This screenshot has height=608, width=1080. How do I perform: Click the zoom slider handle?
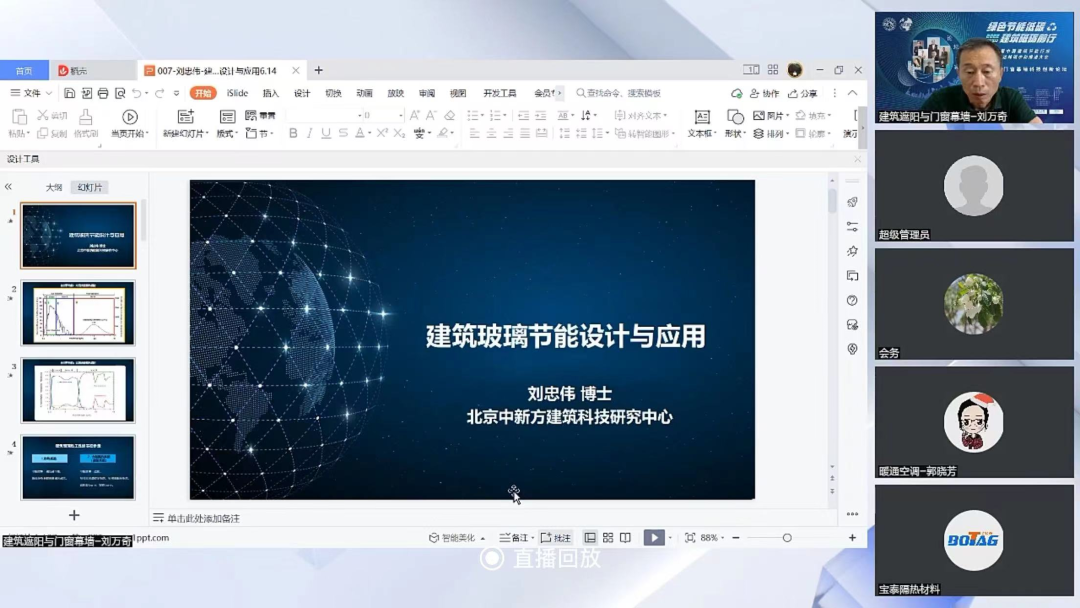(x=787, y=537)
